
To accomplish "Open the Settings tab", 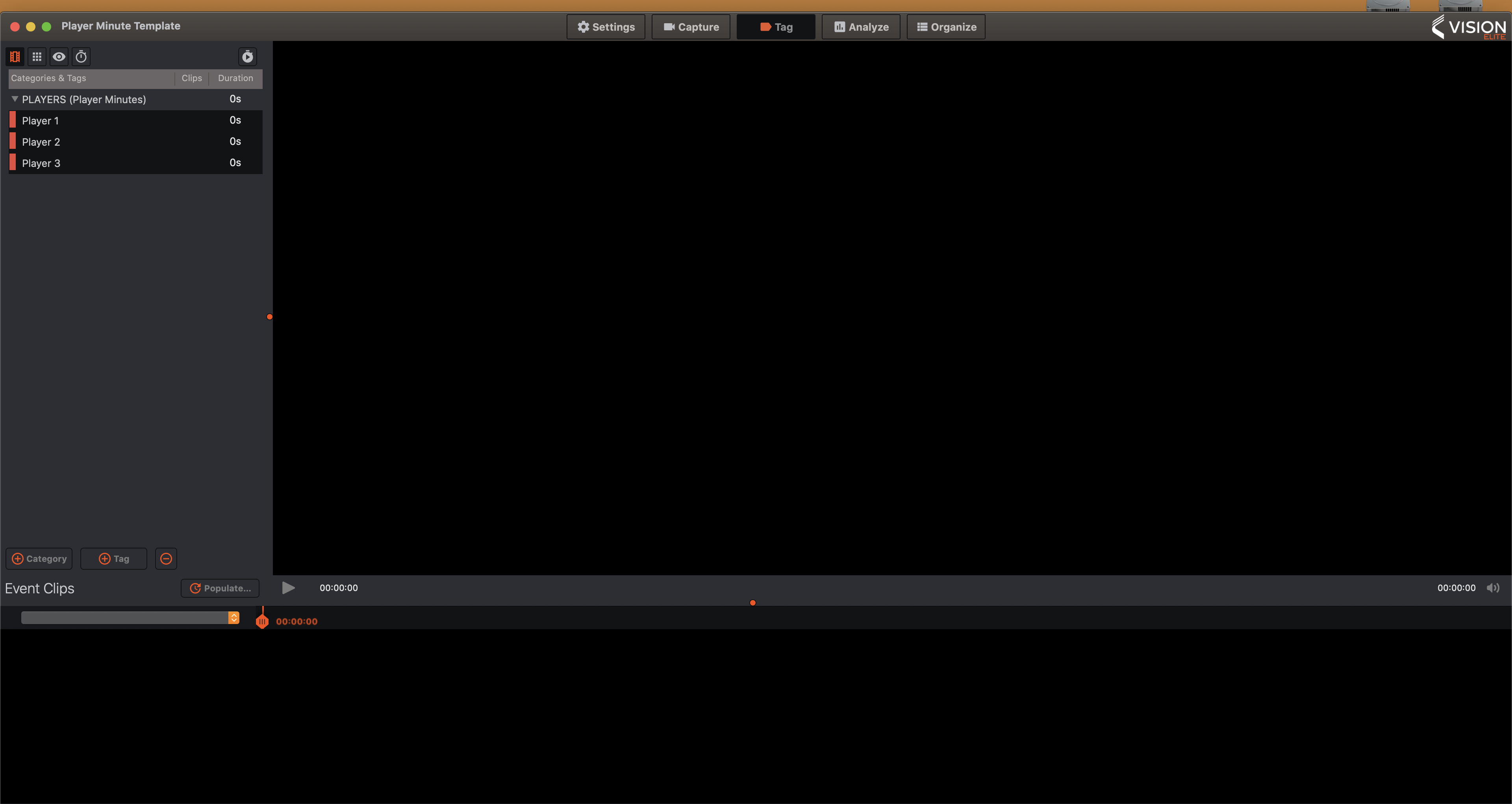I will point(606,27).
